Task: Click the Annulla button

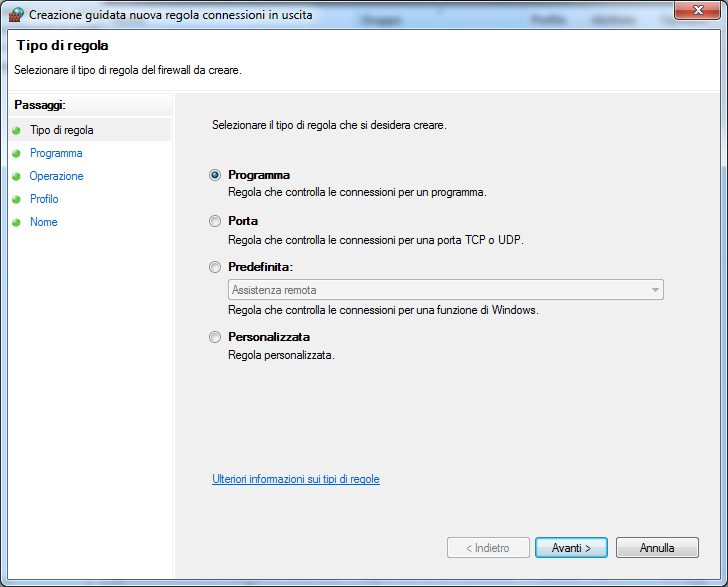Action: click(657, 548)
